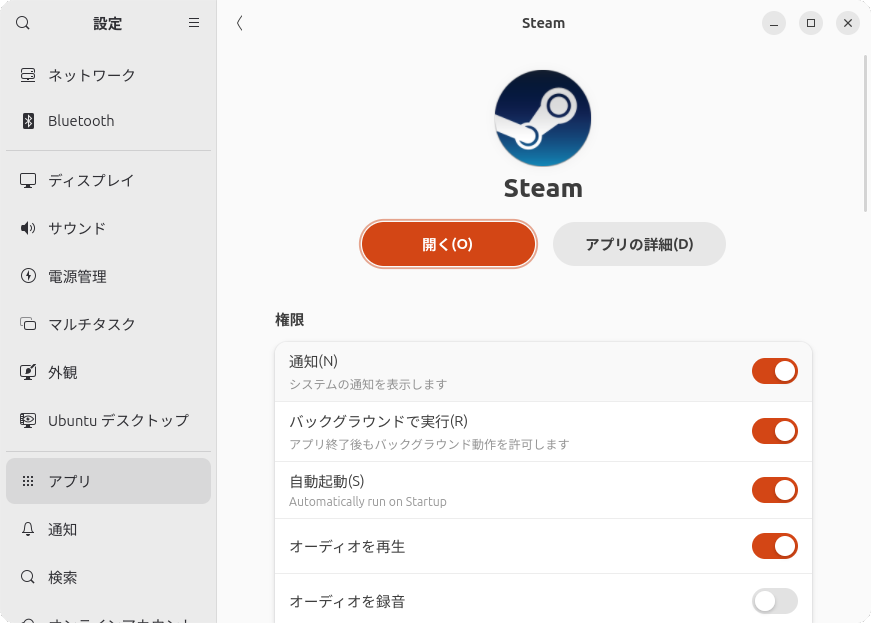Click the multitasking icon
Image resolution: width=871 pixels, height=623 pixels.
pos(28,324)
